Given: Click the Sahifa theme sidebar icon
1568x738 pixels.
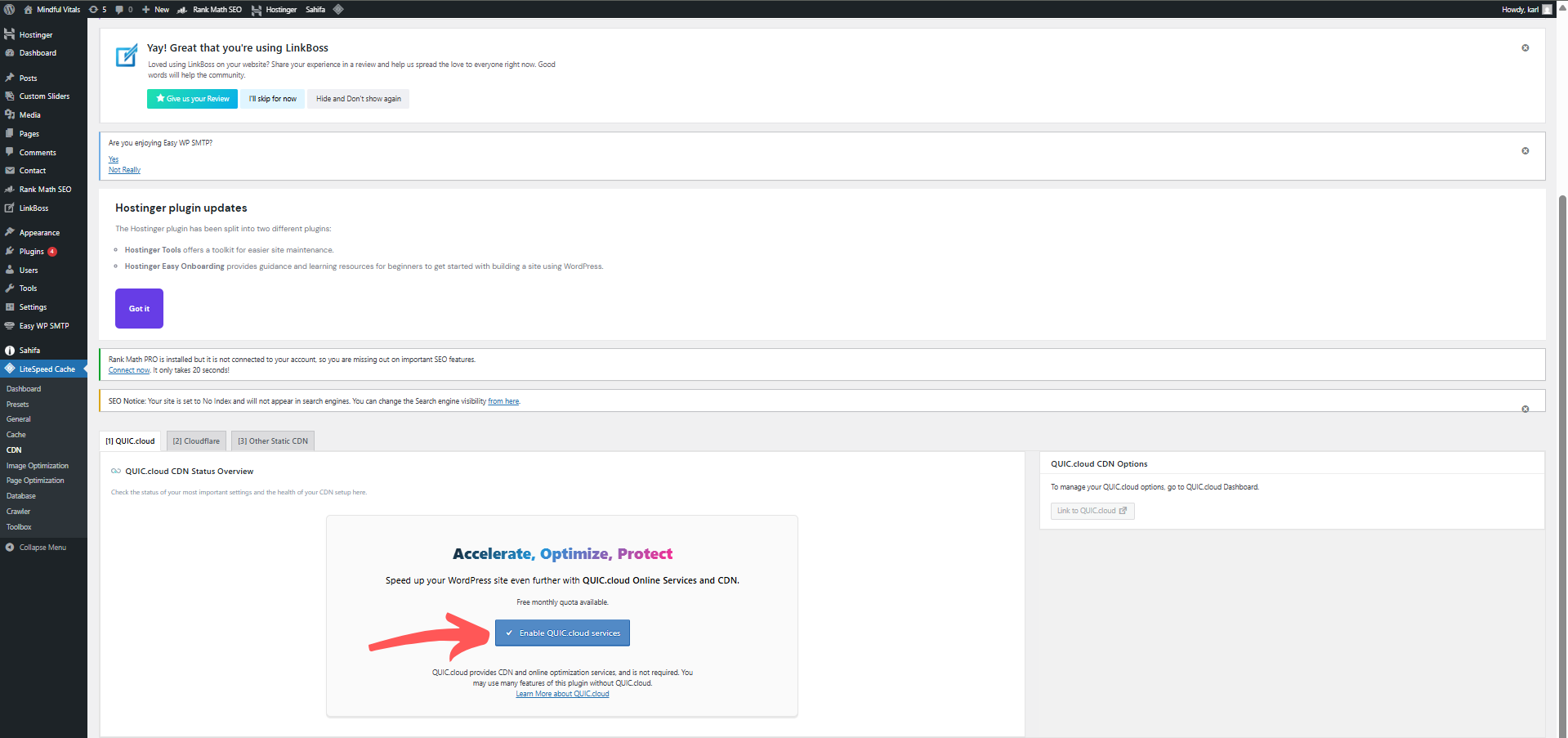Looking at the screenshot, I should [x=10, y=350].
